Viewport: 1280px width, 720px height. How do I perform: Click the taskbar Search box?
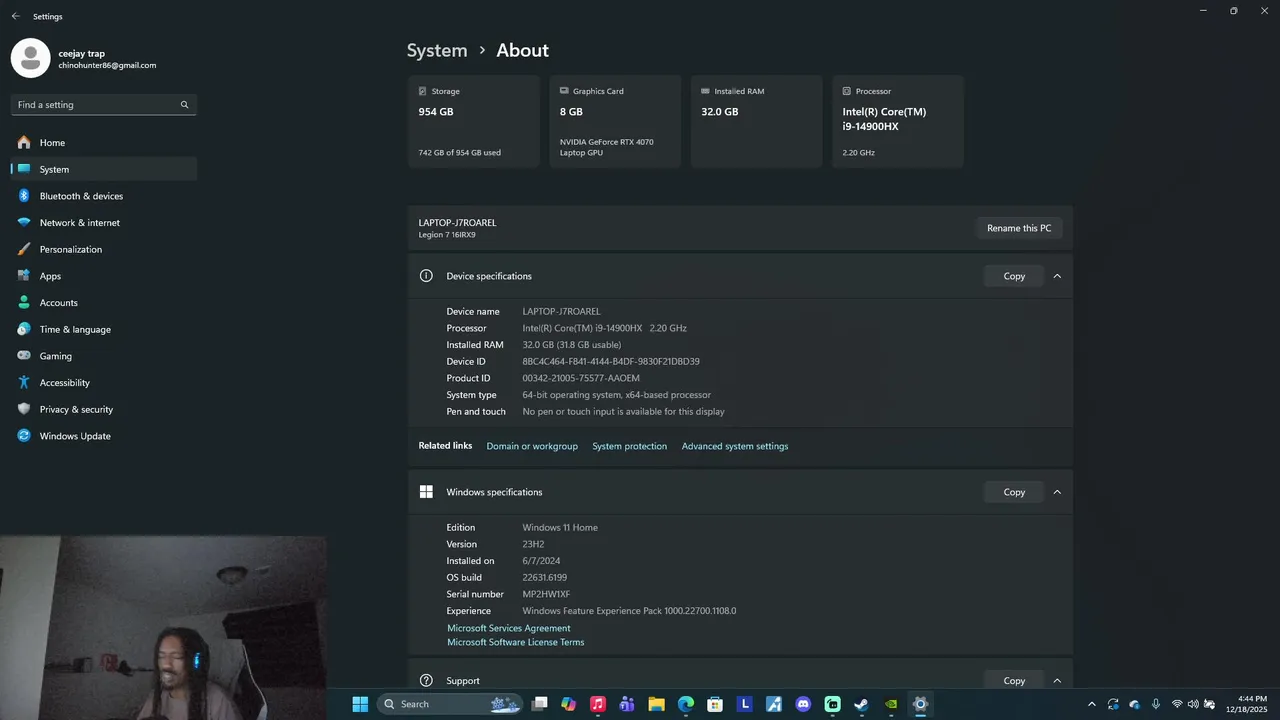[x=449, y=704]
